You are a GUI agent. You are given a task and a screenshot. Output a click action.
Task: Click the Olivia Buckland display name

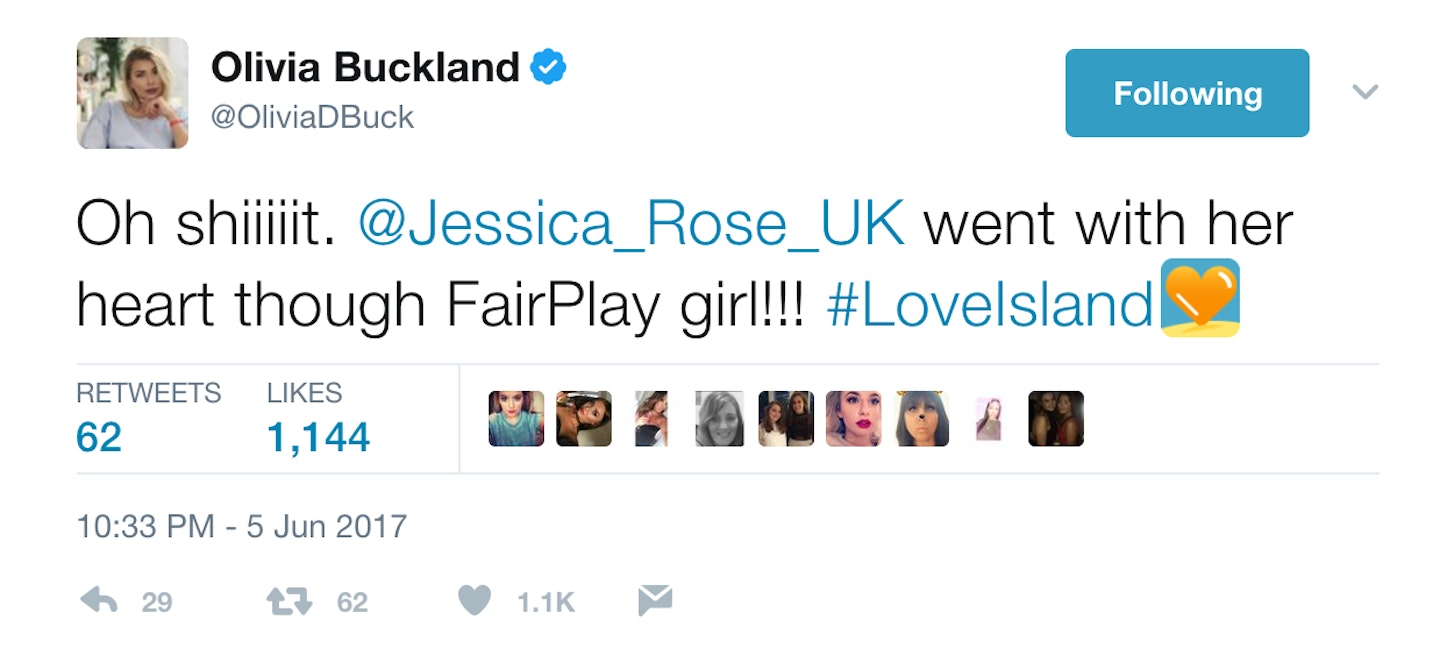(365, 68)
